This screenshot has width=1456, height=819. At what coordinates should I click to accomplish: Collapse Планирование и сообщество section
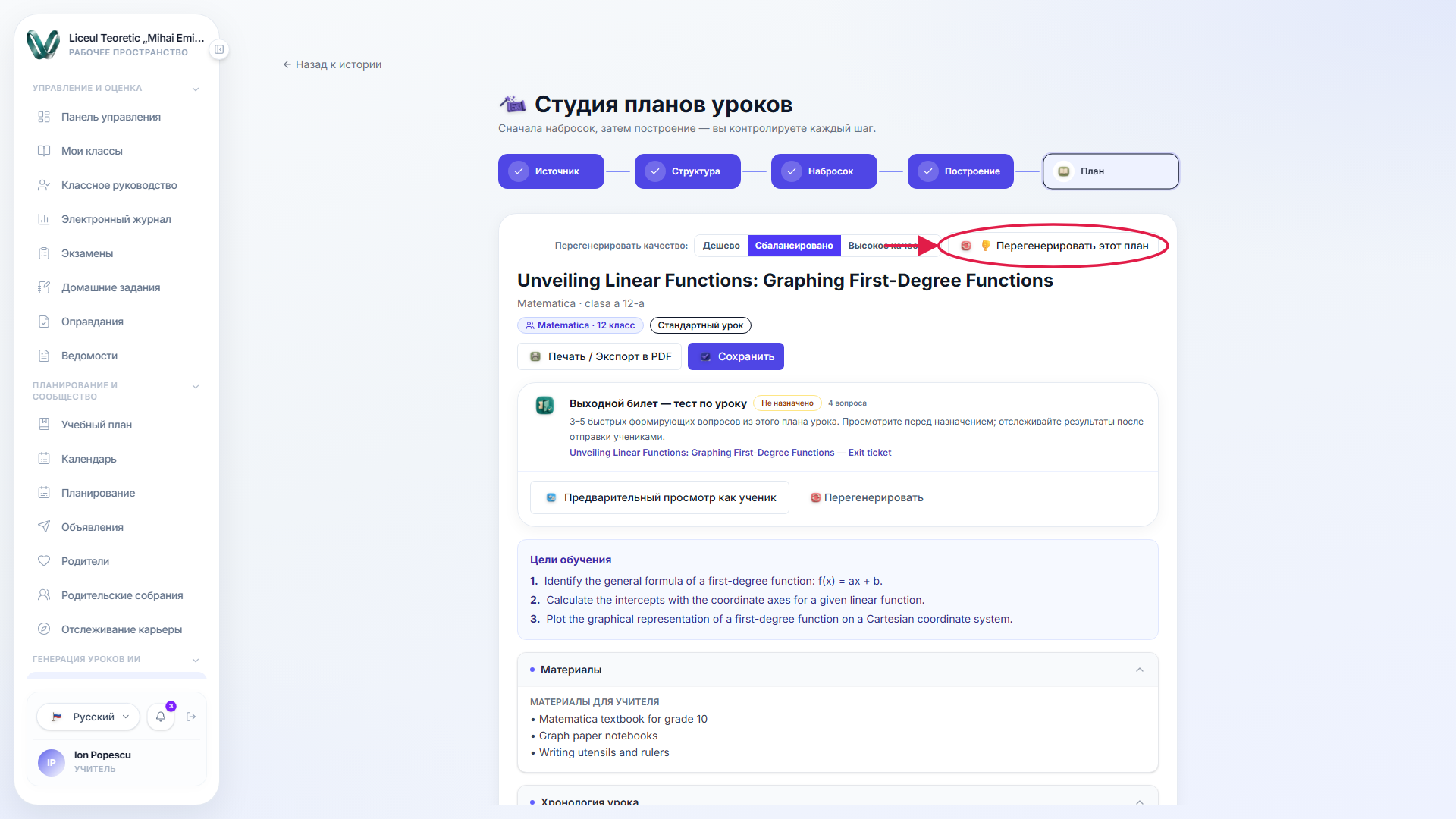pyautogui.click(x=196, y=387)
